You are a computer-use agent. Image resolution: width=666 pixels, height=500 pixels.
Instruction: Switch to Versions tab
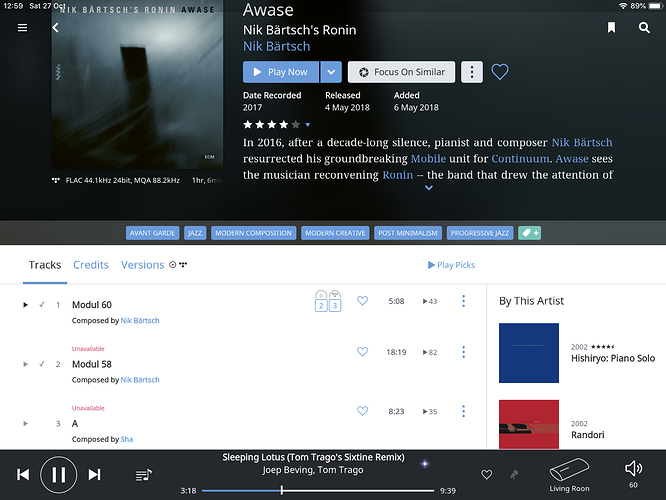(143, 265)
